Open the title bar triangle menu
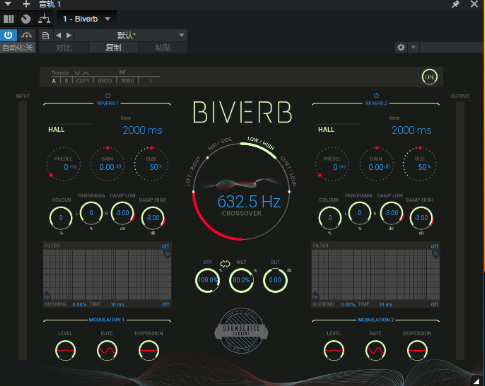 8,4
